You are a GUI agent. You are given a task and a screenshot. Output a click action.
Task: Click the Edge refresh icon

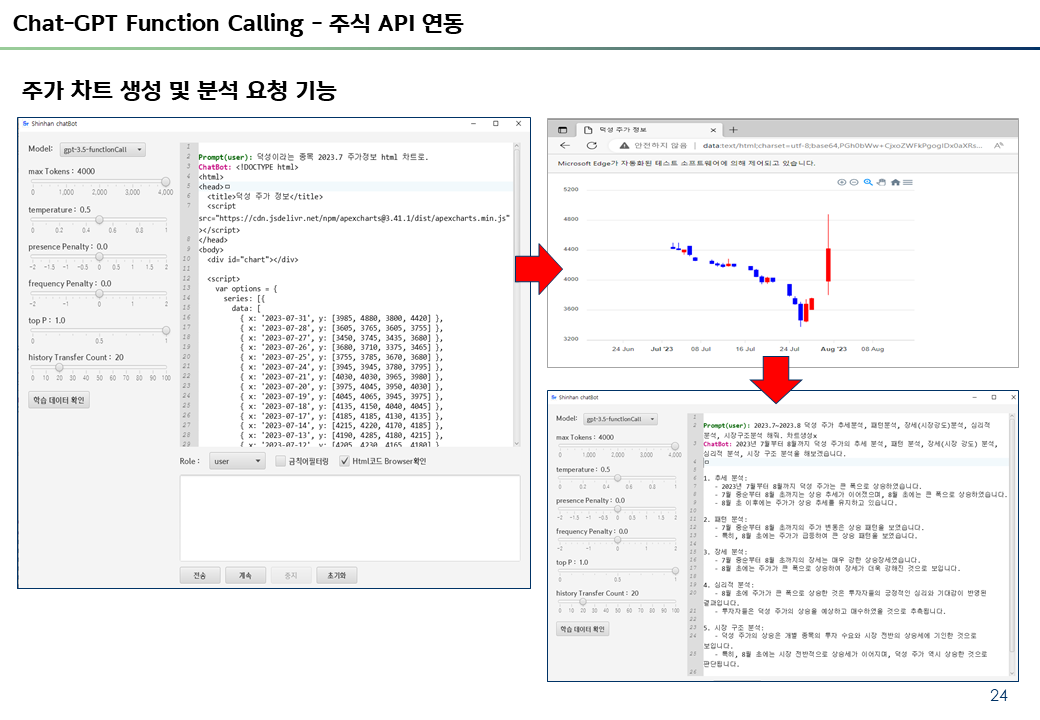pos(591,145)
